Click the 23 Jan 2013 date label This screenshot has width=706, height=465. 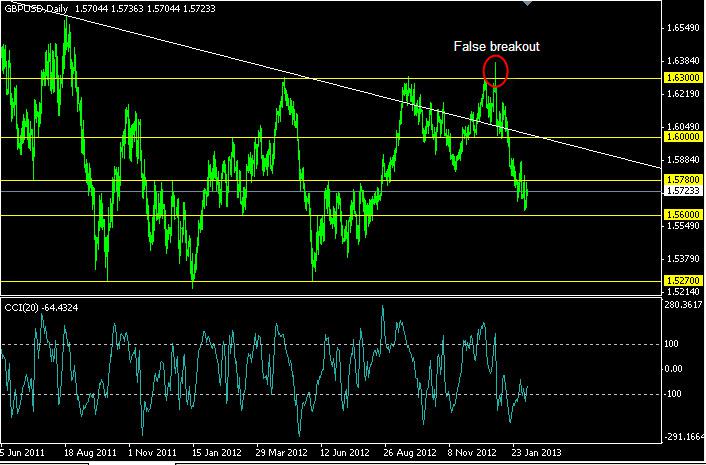coord(538,452)
